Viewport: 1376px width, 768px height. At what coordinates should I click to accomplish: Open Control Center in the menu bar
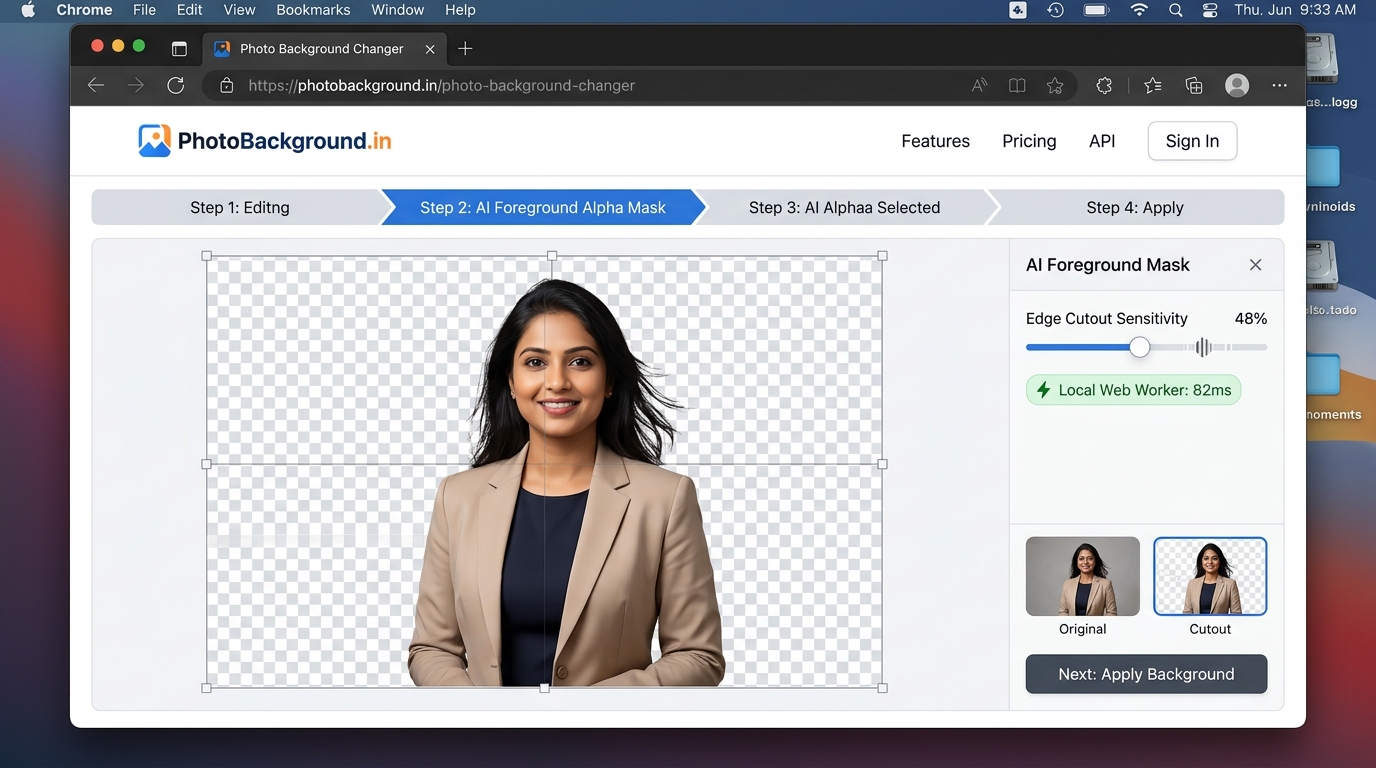[1210, 10]
